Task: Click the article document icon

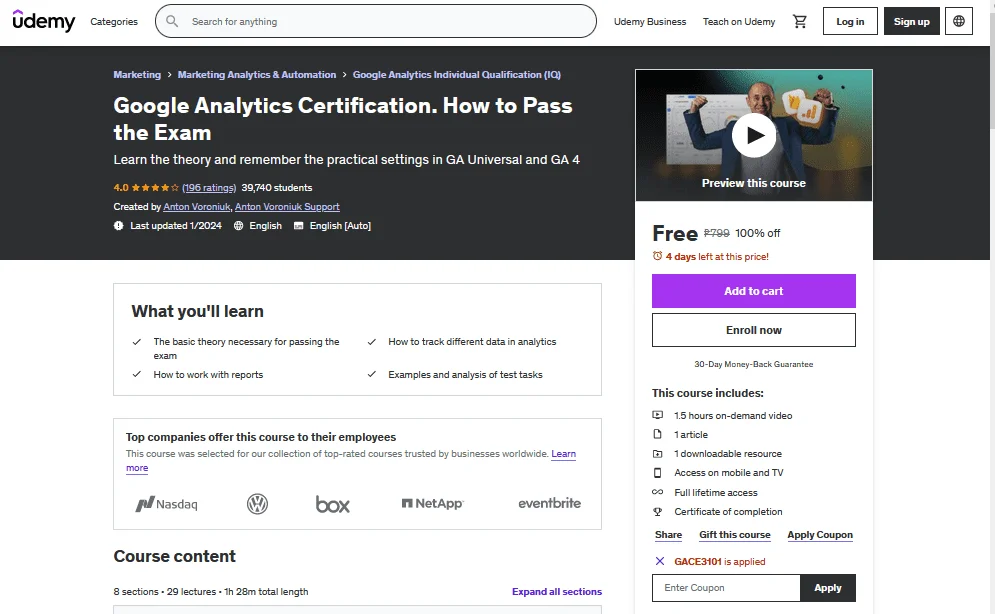Action: click(657, 434)
